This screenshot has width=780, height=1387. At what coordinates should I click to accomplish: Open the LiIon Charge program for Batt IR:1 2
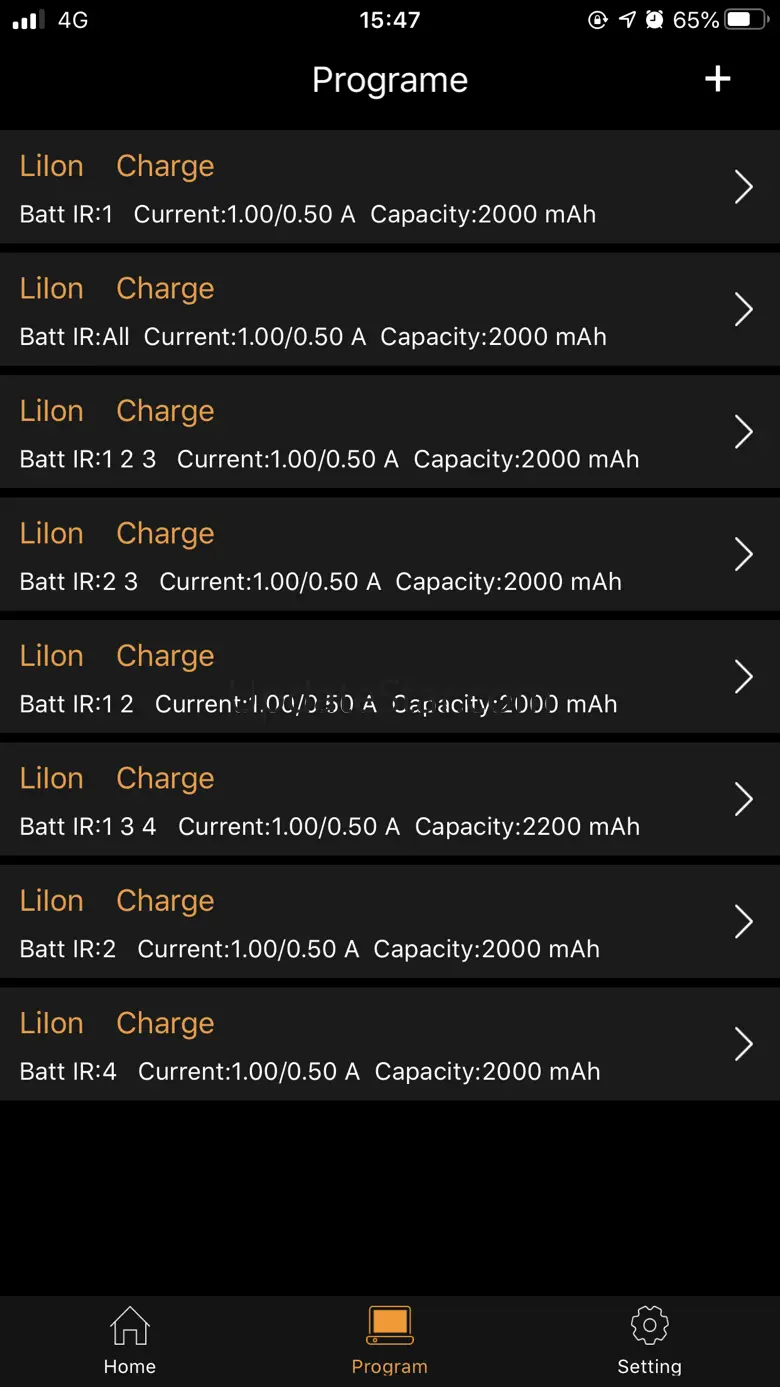pos(390,677)
